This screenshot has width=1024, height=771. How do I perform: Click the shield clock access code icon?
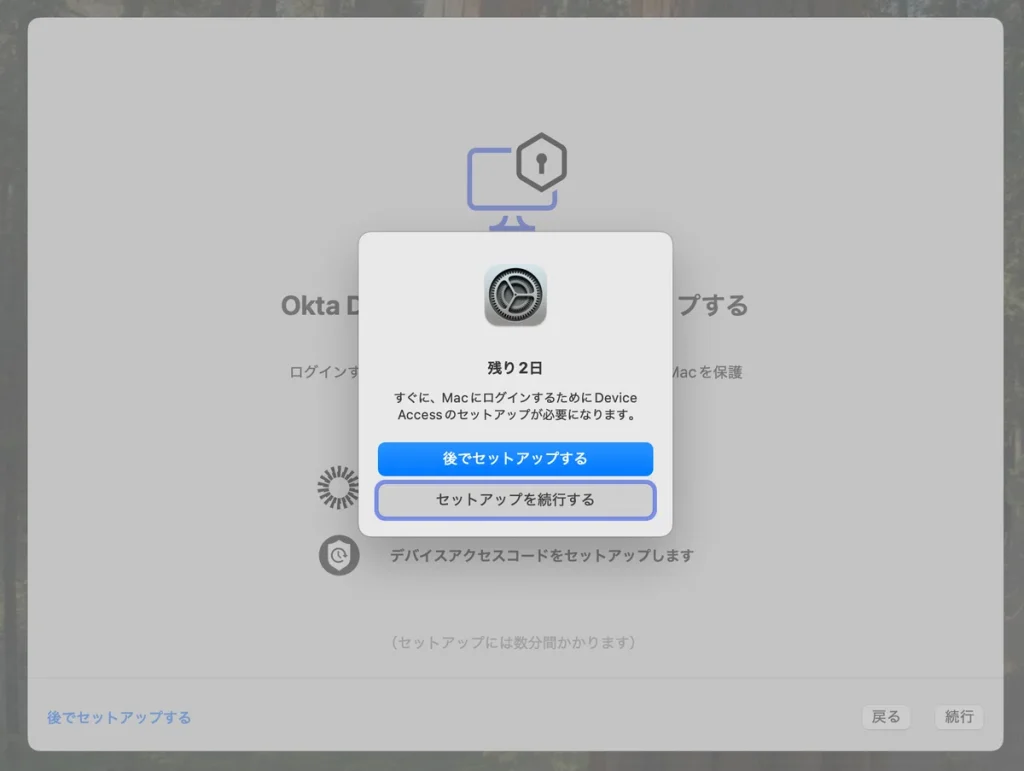click(x=338, y=555)
